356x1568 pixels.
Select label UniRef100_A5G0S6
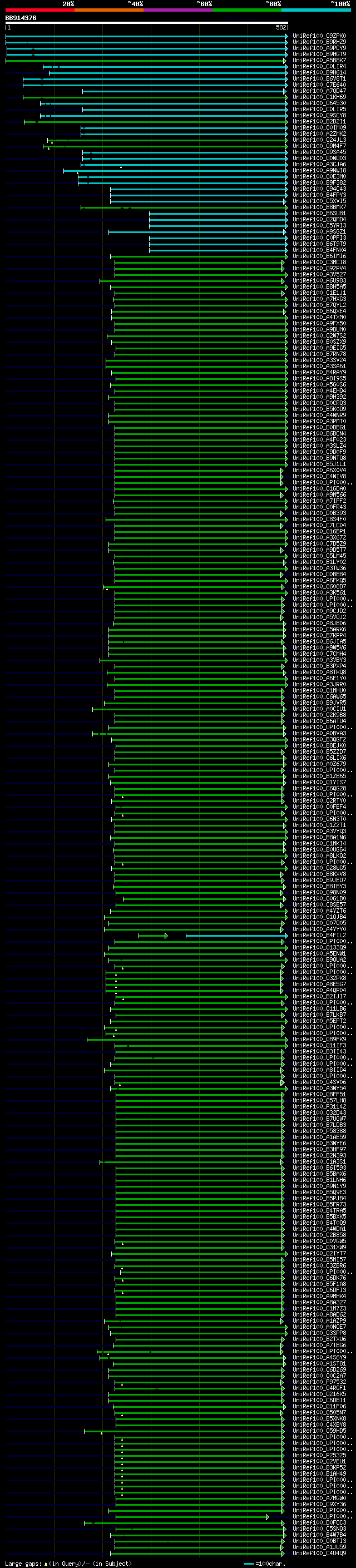(319, 385)
